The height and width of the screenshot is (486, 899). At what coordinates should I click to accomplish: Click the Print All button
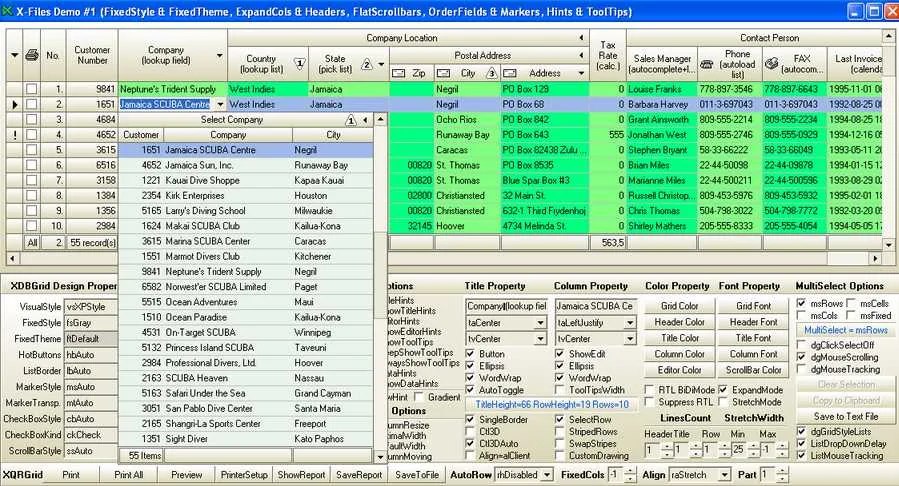(128, 475)
